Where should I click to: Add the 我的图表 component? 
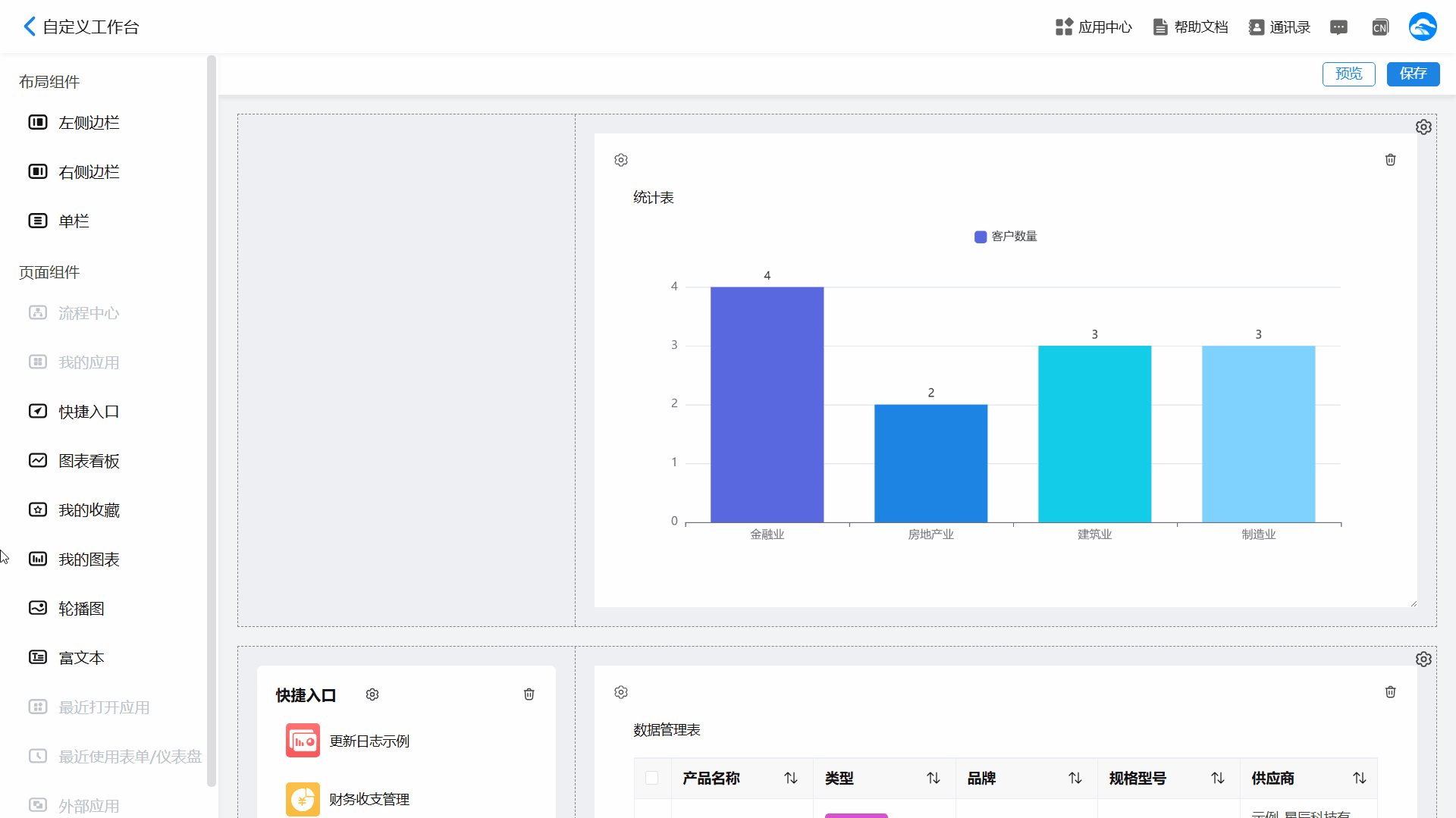pos(74,559)
